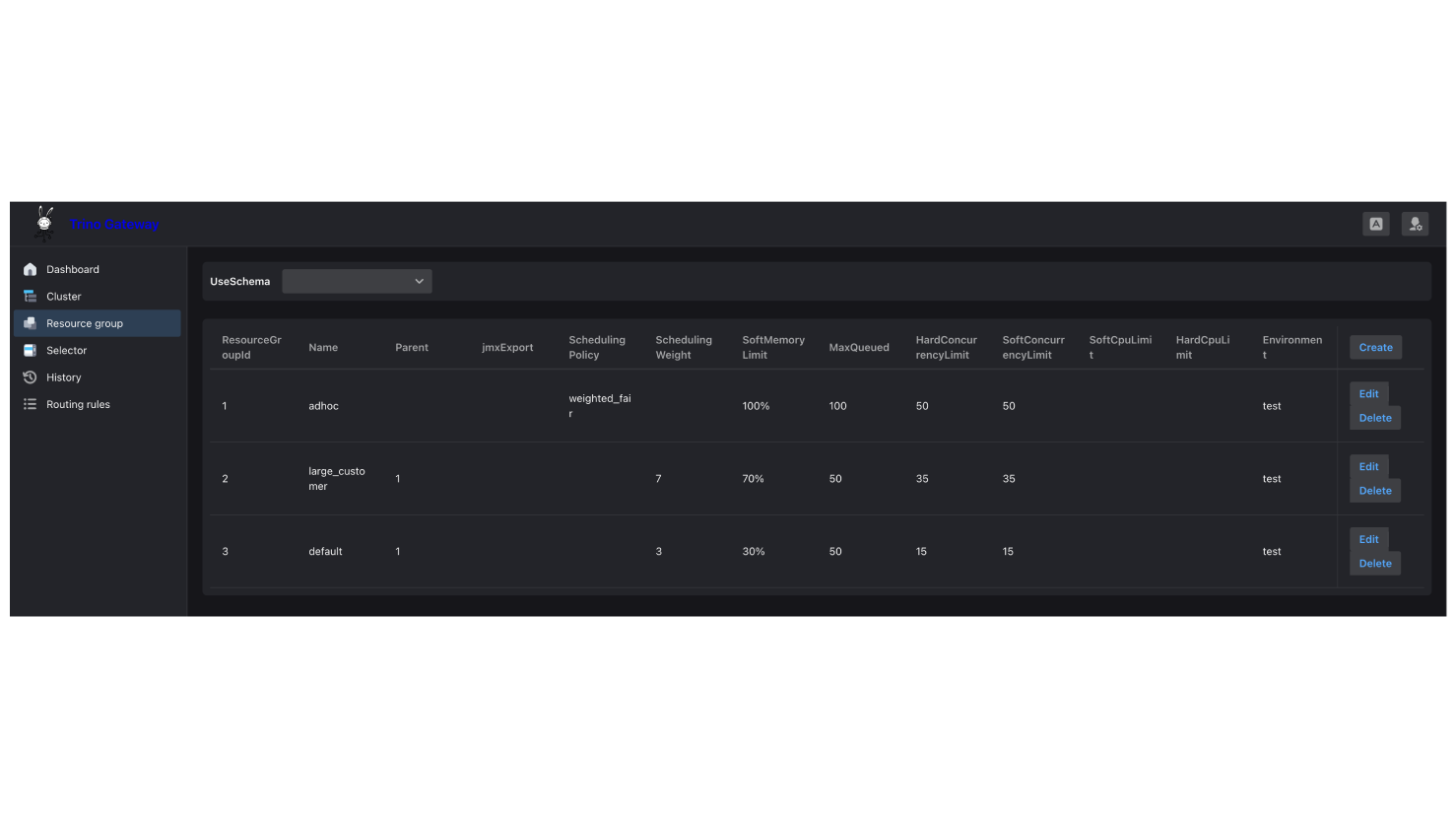Go to the Routing rules page

[78, 404]
